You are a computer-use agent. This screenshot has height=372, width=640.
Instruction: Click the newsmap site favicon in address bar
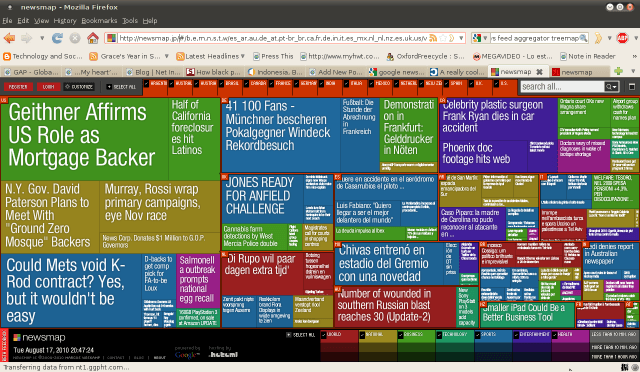[111, 38]
